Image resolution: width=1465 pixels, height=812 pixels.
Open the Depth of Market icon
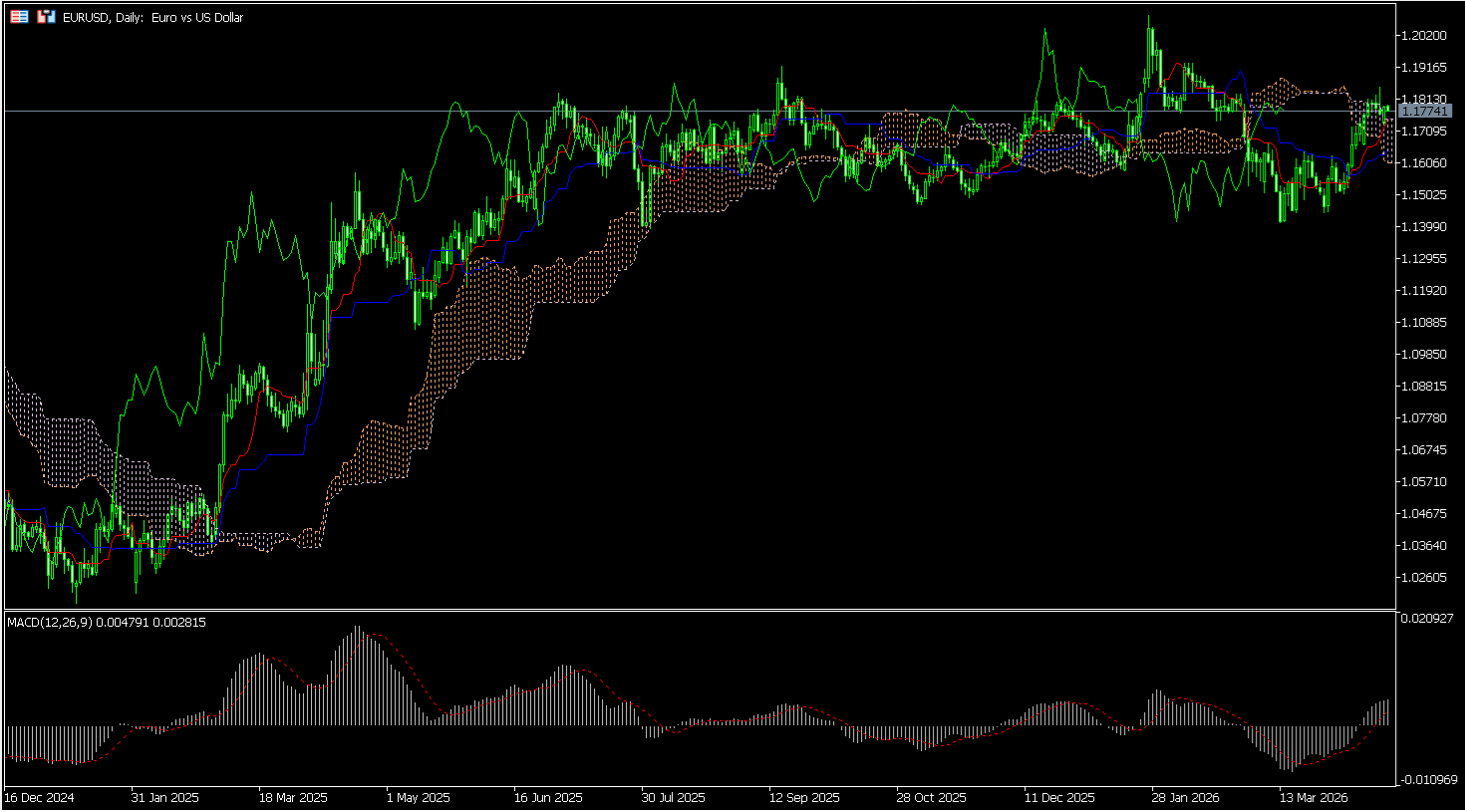pos(19,17)
